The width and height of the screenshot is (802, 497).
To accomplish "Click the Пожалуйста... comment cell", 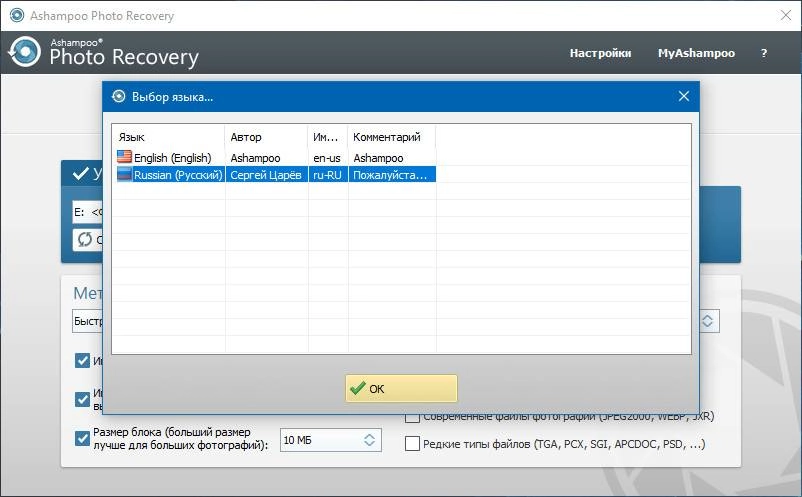I will (392, 175).
